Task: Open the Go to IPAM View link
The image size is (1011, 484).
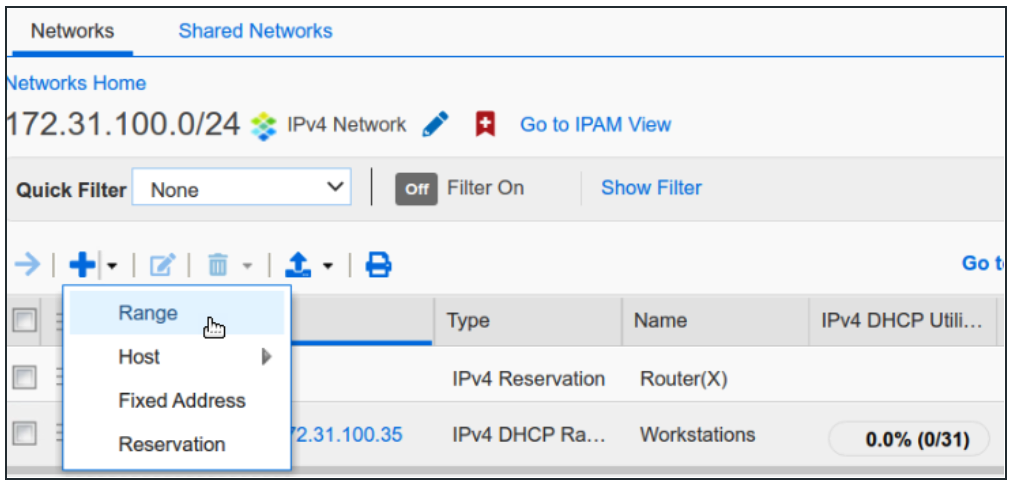Action: (595, 125)
